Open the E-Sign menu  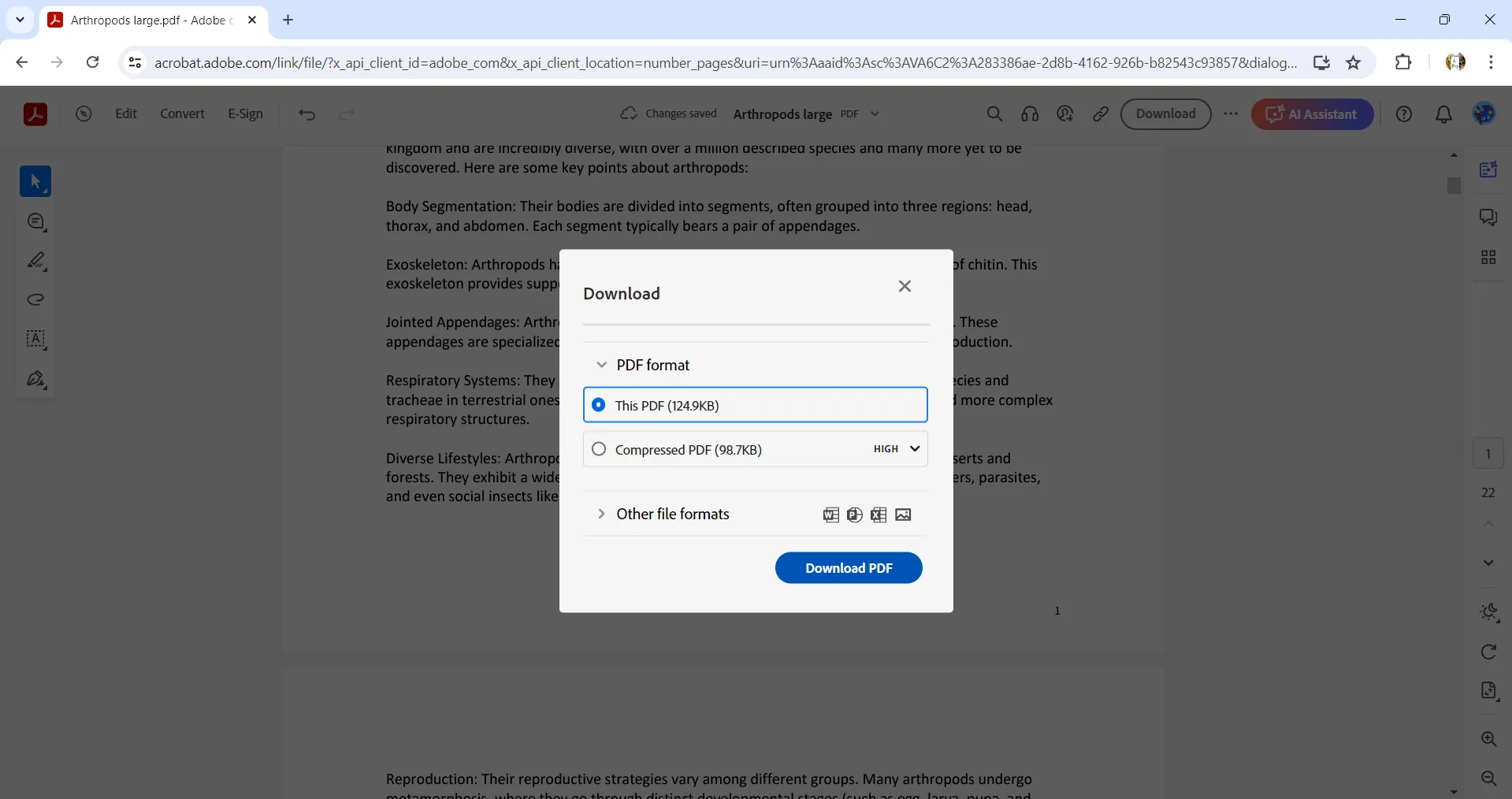pos(245,113)
